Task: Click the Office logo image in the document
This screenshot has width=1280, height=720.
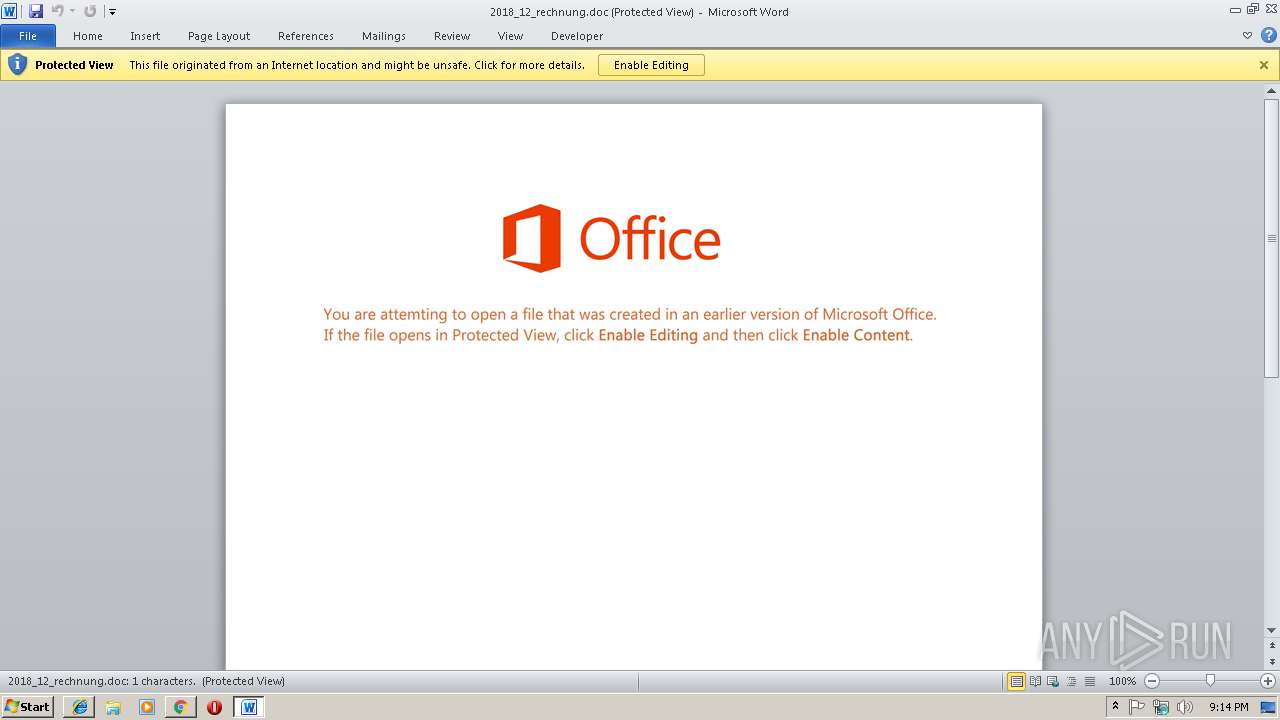Action: pos(611,238)
